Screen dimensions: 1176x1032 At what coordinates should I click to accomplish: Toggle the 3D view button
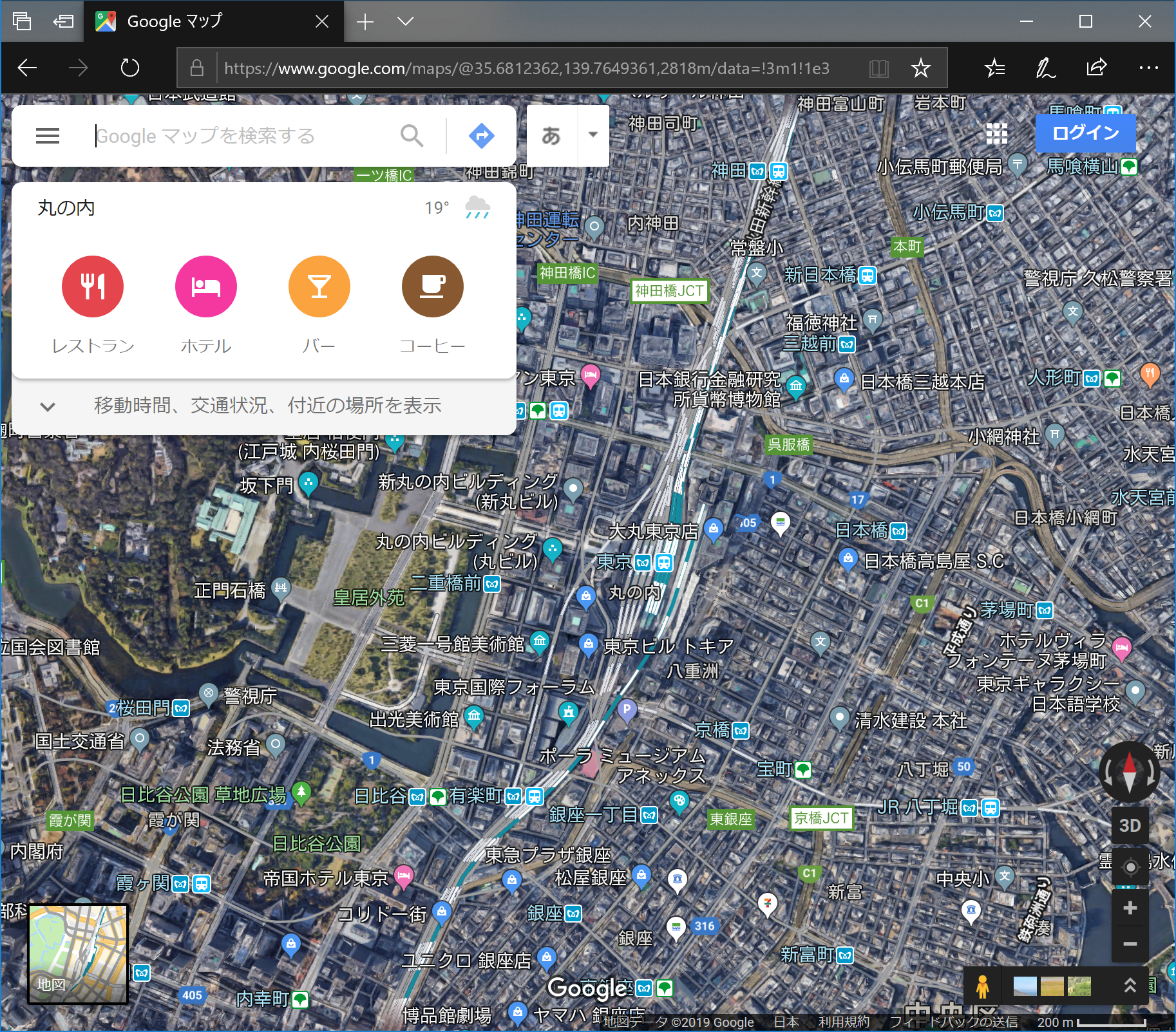(x=1130, y=825)
